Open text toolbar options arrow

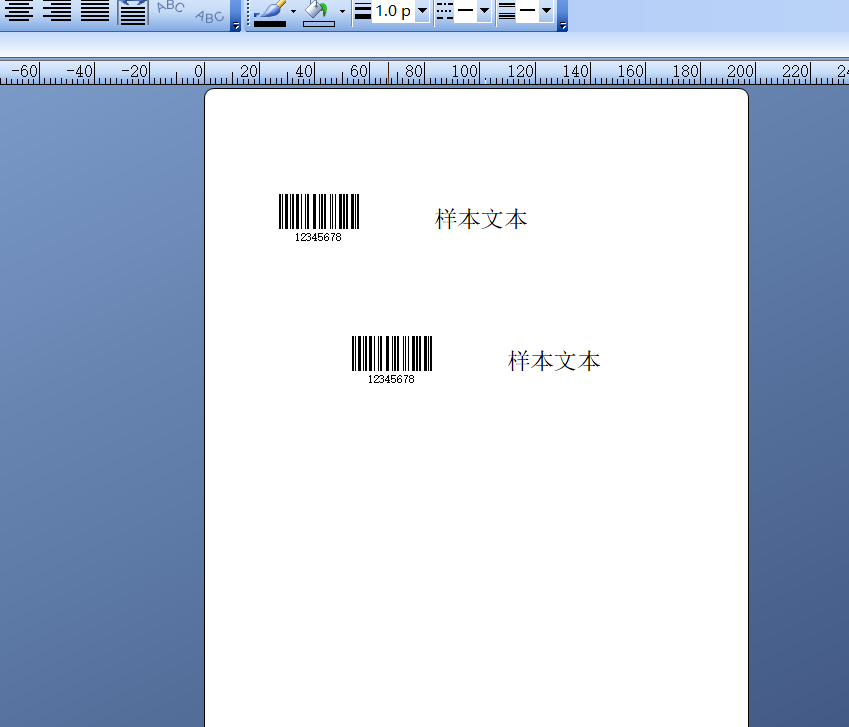[236, 25]
